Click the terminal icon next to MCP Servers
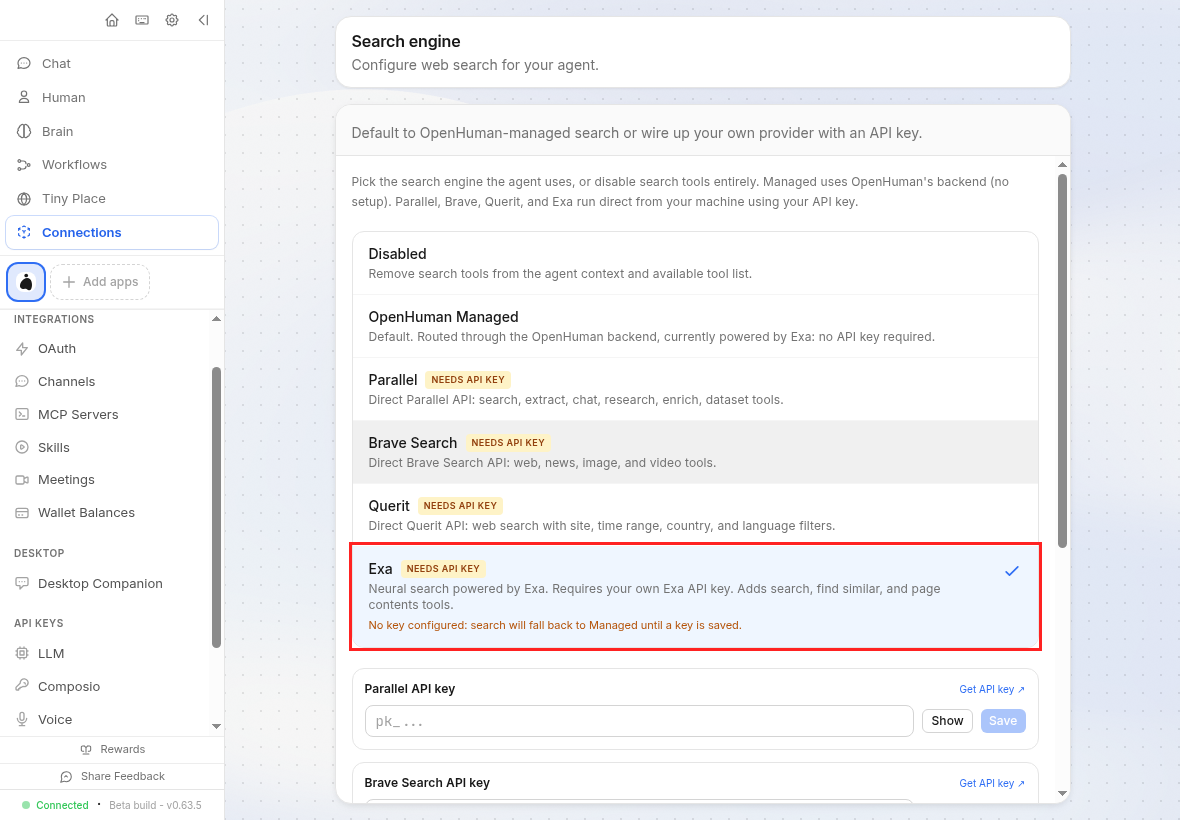 [x=22, y=415]
